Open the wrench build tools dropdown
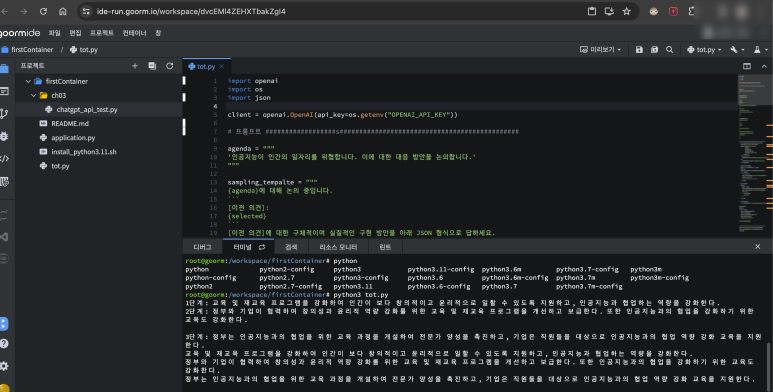This screenshot has height=392, width=773. pyautogui.click(x=737, y=50)
